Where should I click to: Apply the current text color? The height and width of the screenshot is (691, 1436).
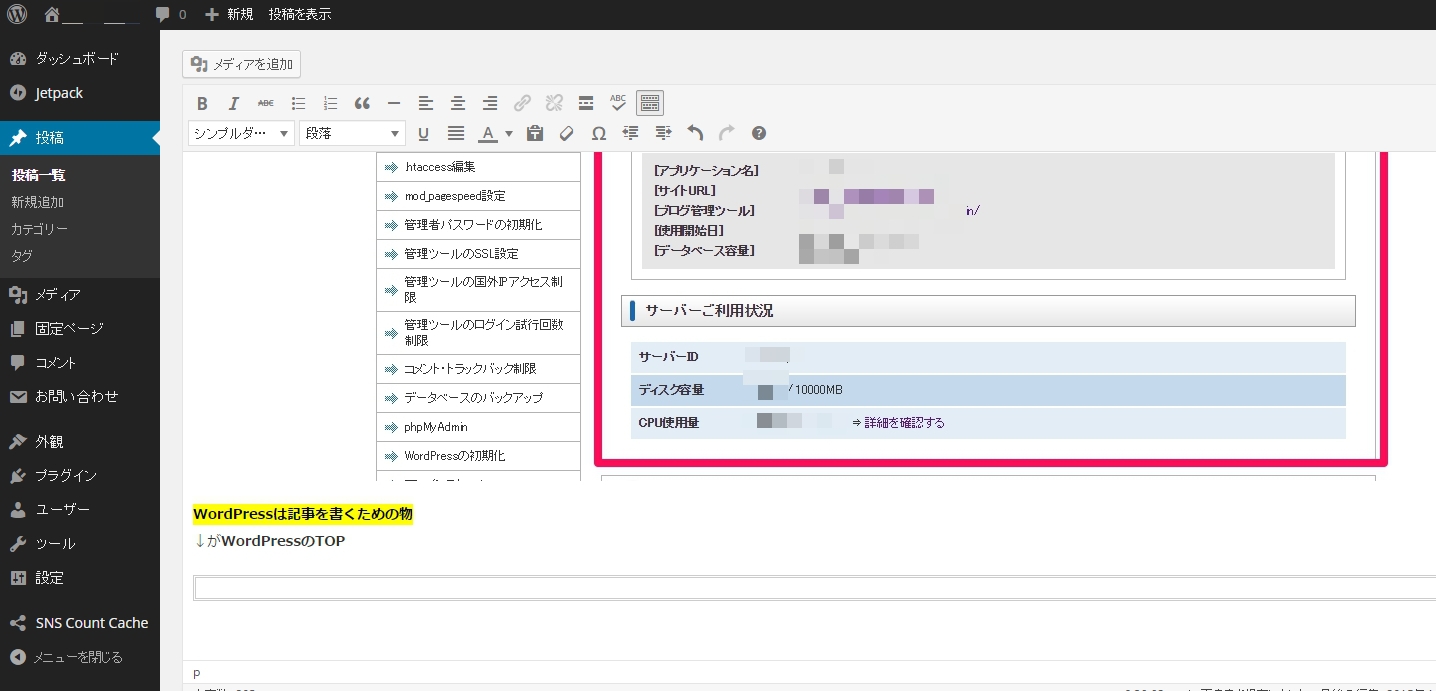pos(488,133)
